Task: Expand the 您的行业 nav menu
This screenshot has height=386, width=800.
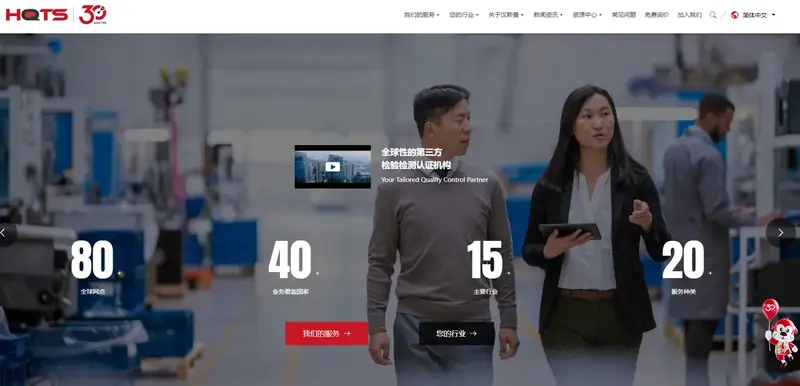Action: (463, 15)
